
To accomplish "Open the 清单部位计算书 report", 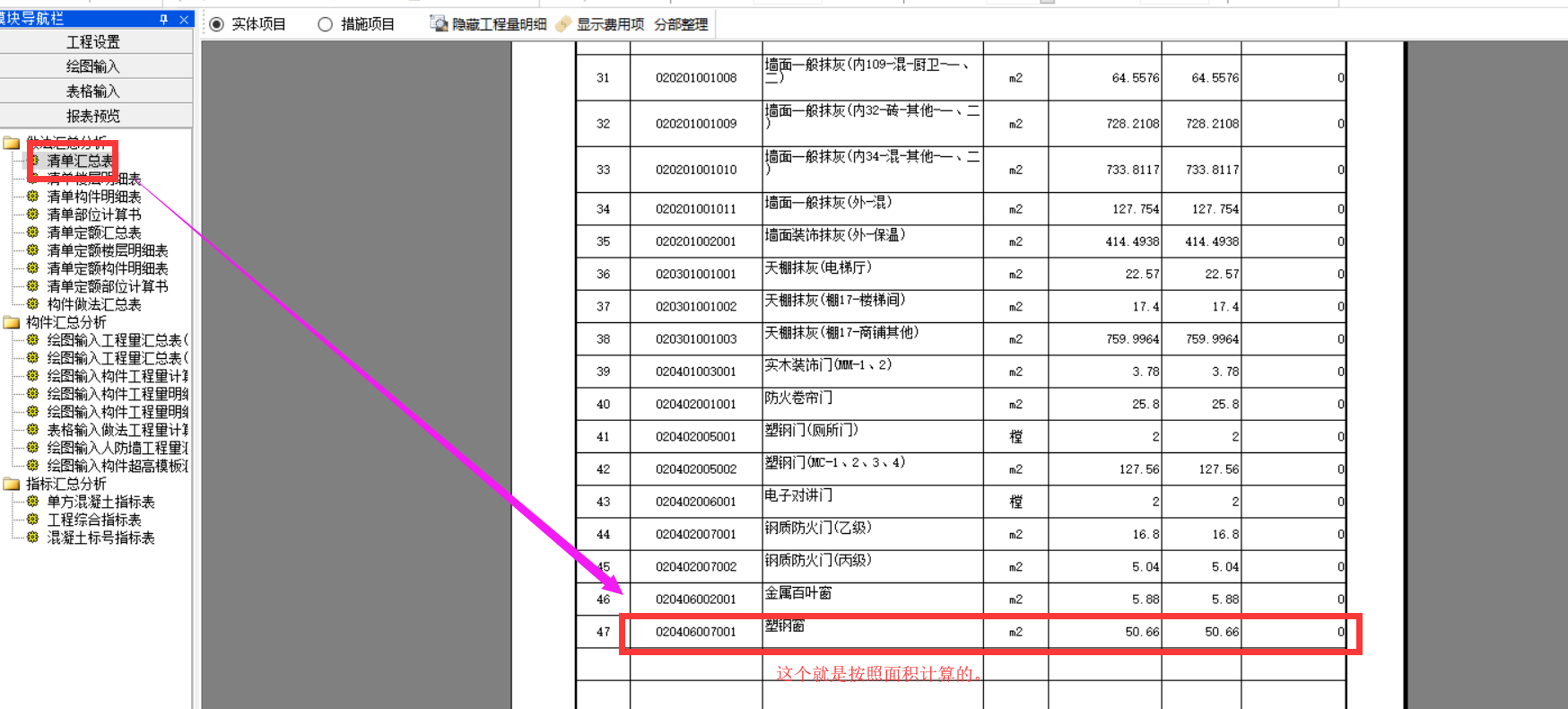I will point(93,214).
